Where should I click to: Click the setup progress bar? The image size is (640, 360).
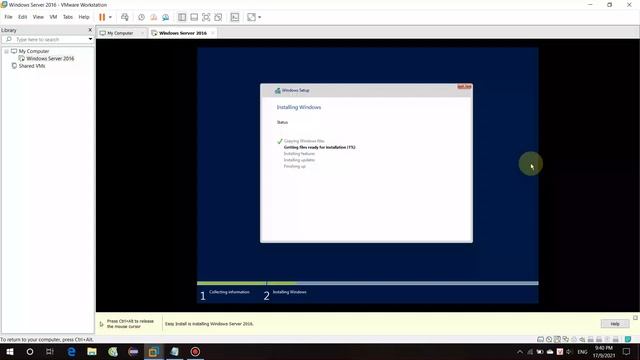click(x=367, y=283)
